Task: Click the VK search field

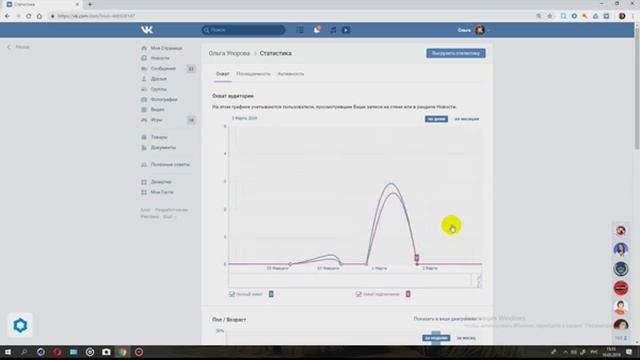Action: pos(243,30)
